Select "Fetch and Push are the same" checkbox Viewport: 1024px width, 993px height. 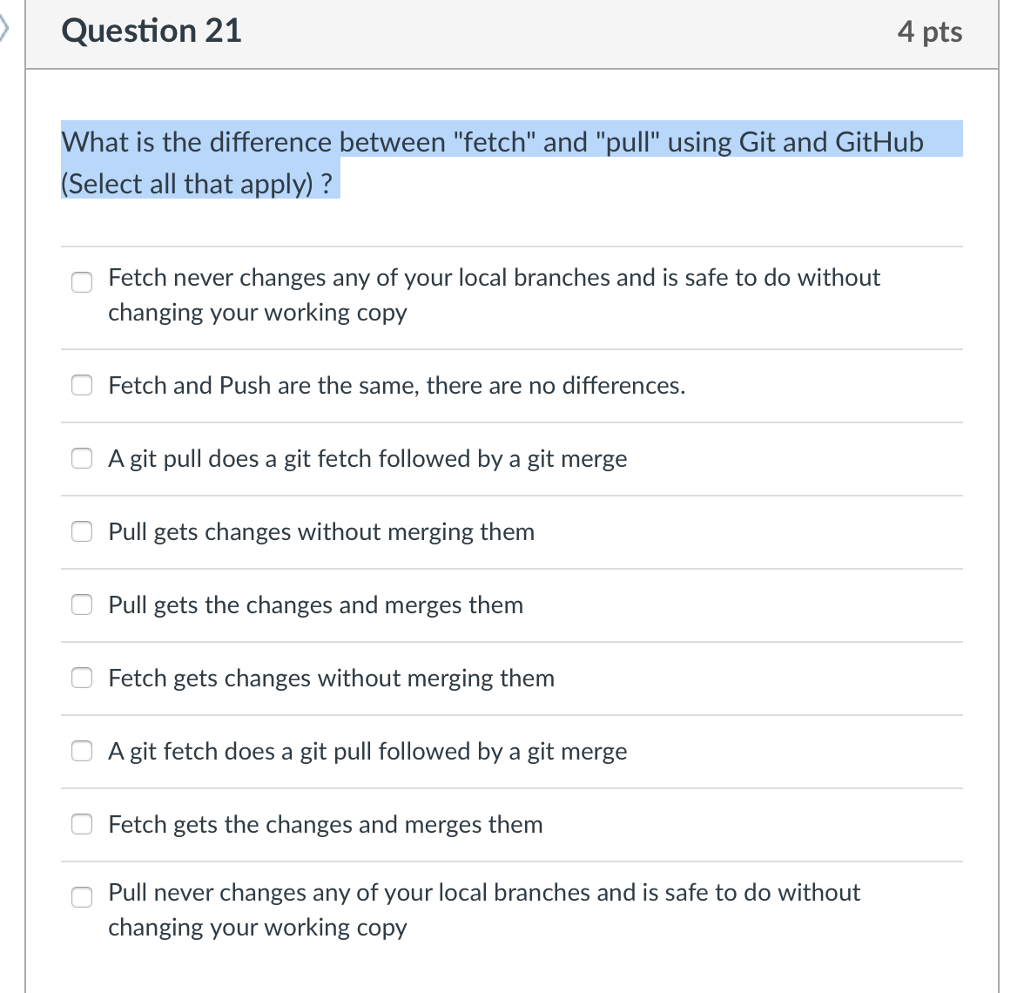81,384
